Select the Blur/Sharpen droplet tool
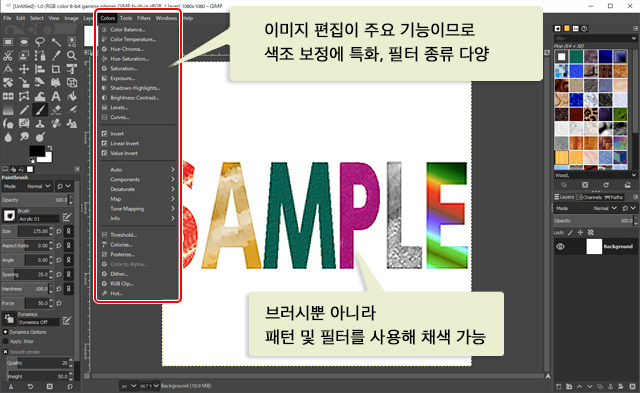Screen dimensions: 640x393 8,137
